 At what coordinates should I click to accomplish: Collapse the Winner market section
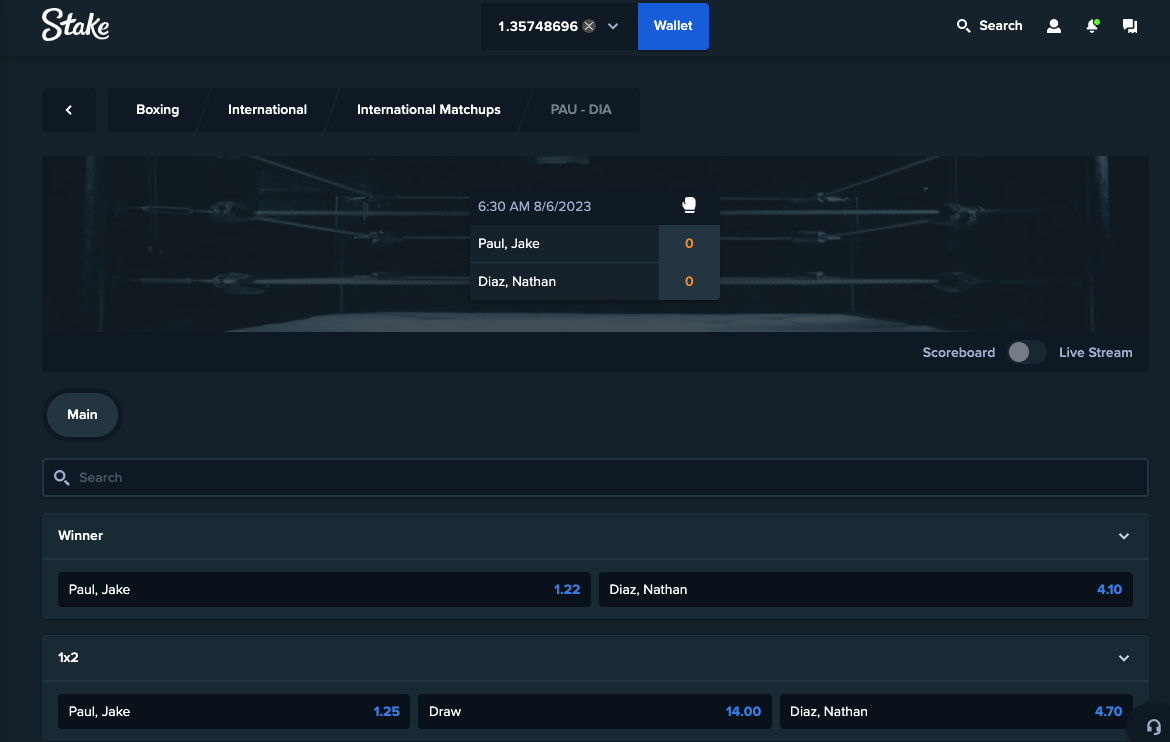tap(1124, 536)
